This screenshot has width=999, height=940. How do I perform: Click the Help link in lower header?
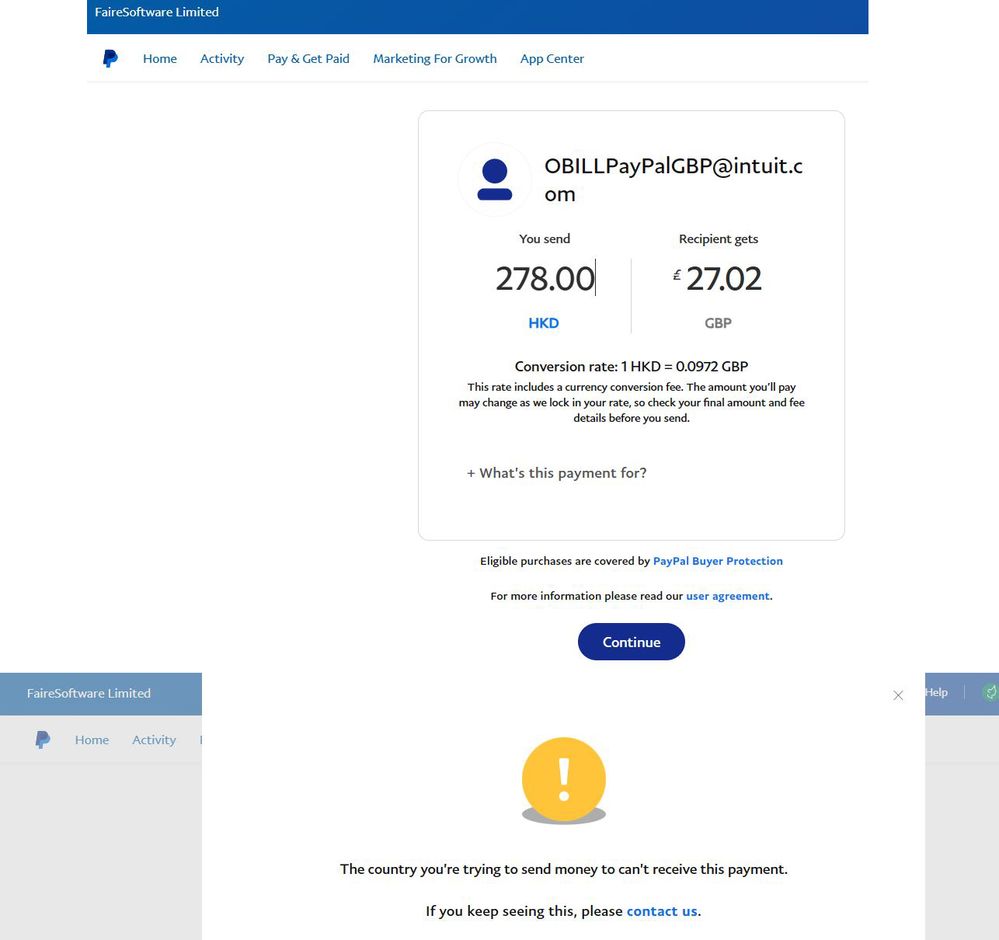(x=937, y=692)
